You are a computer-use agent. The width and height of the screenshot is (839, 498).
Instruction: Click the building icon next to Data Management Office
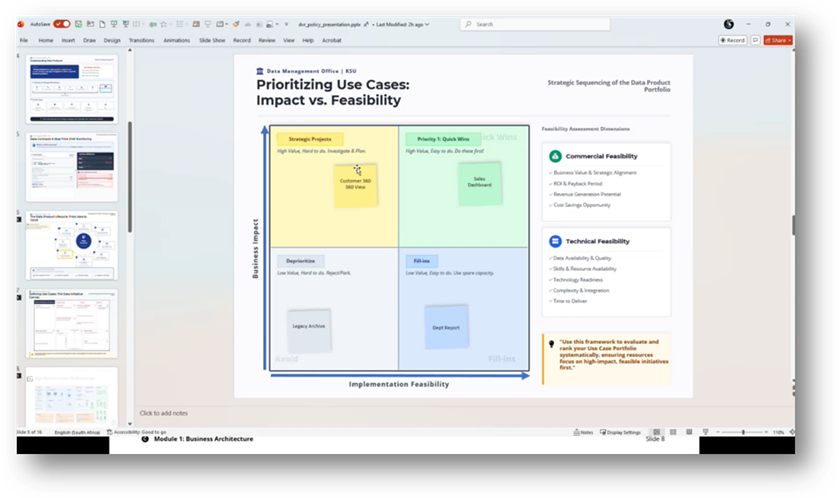[x=260, y=71]
